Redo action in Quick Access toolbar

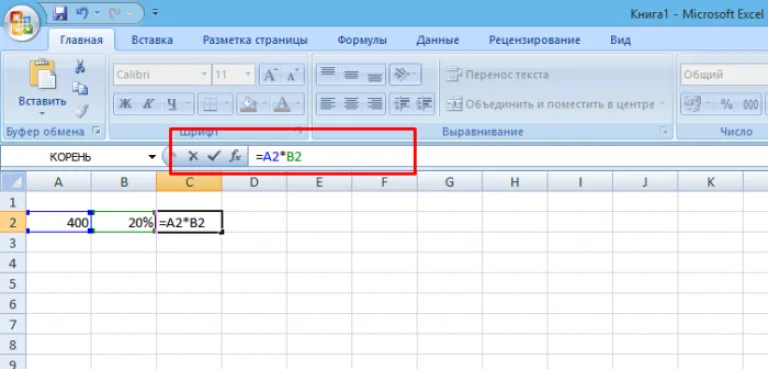[x=113, y=12]
